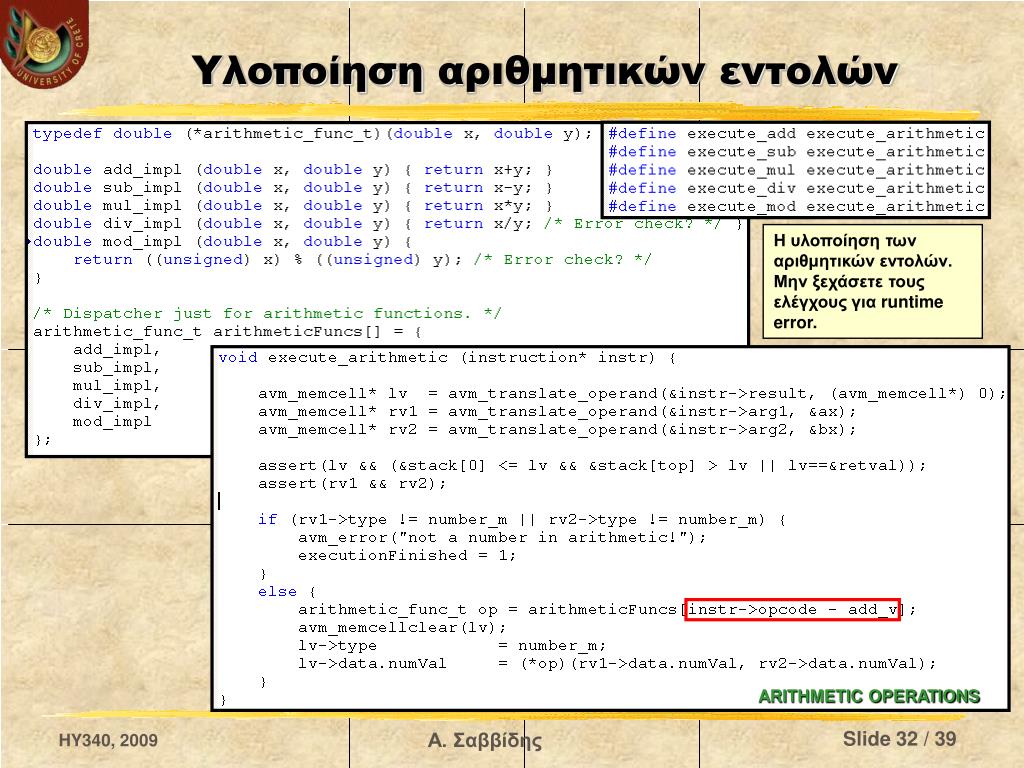Click the 'avm_memcell* lv' declaration line
Screen dimensions: 1024x768
point(632,394)
